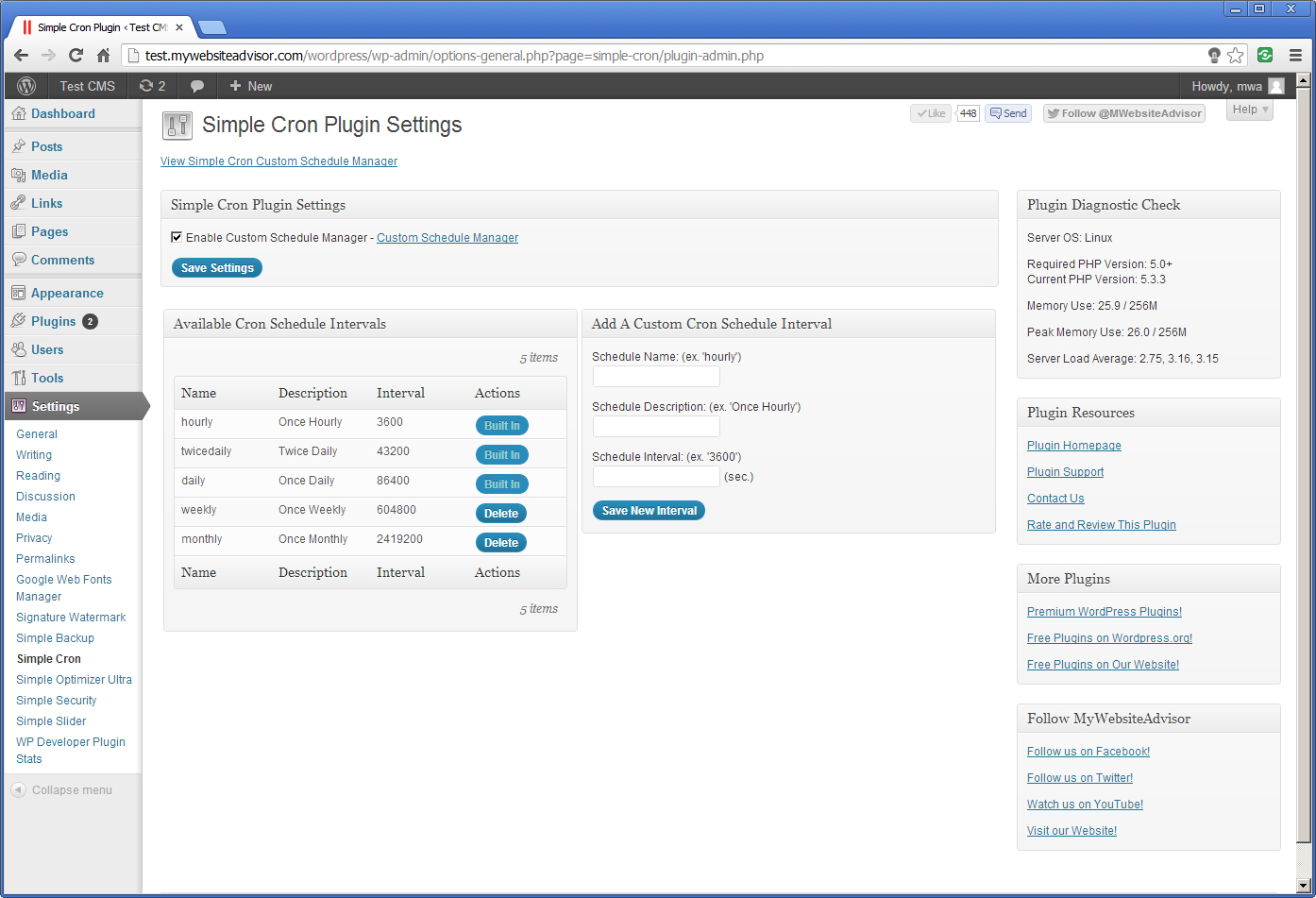The image size is (1316, 898).
Task: Go to browser home page icon
Action: (x=104, y=56)
